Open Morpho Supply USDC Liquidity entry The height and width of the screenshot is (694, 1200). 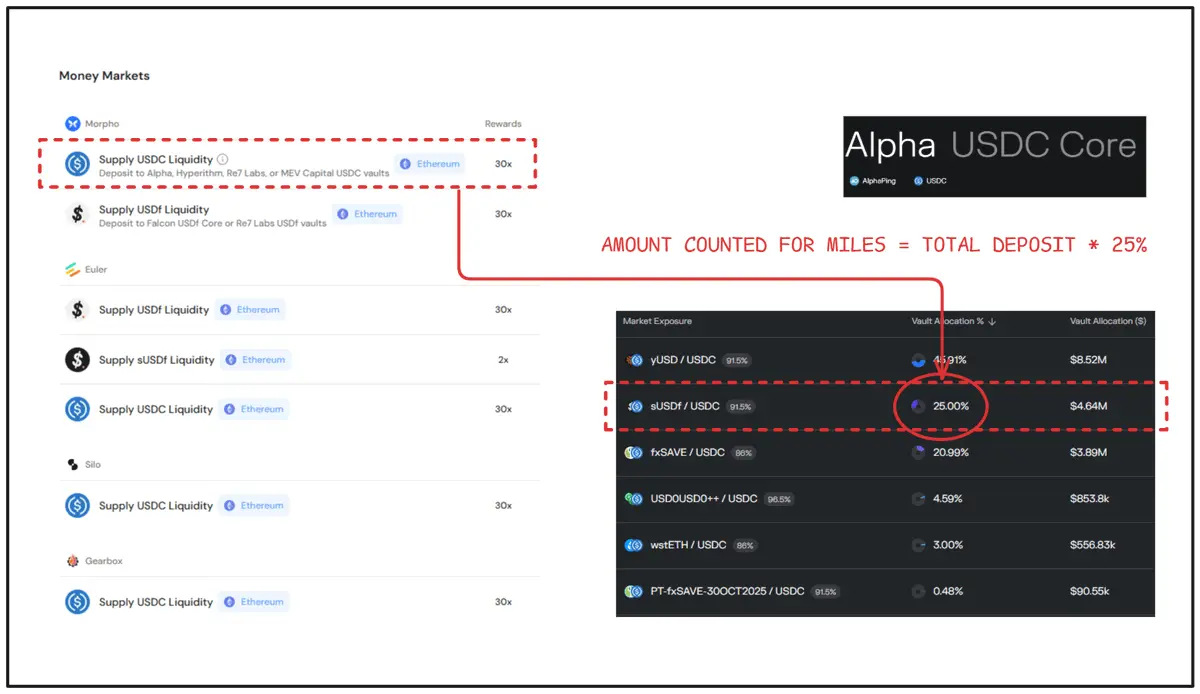tap(156, 159)
